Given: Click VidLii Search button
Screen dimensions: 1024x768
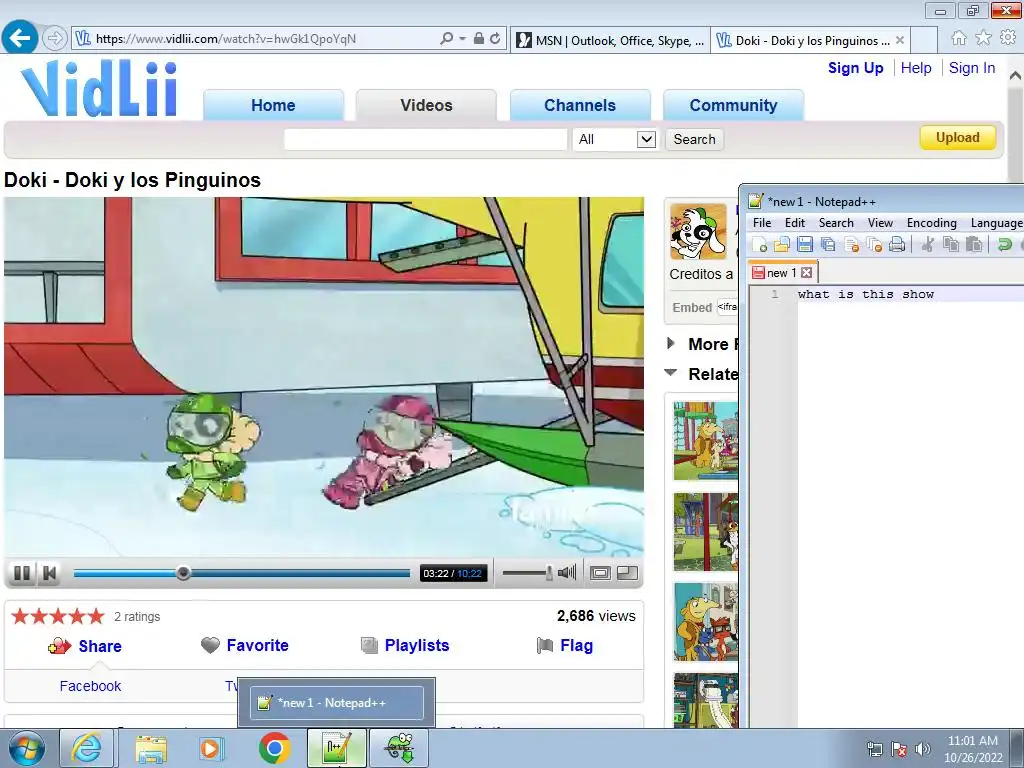Looking at the screenshot, I should [694, 139].
